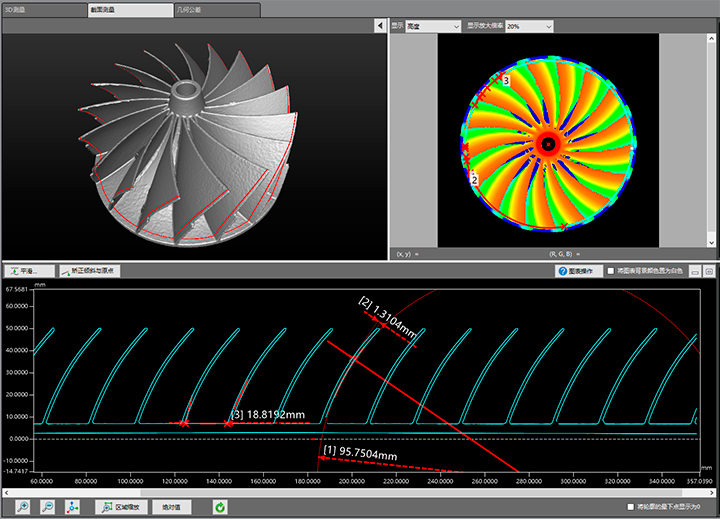Click the 平滑 smoothing button
This screenshot has height=519, width=720.
coord(28,270)
